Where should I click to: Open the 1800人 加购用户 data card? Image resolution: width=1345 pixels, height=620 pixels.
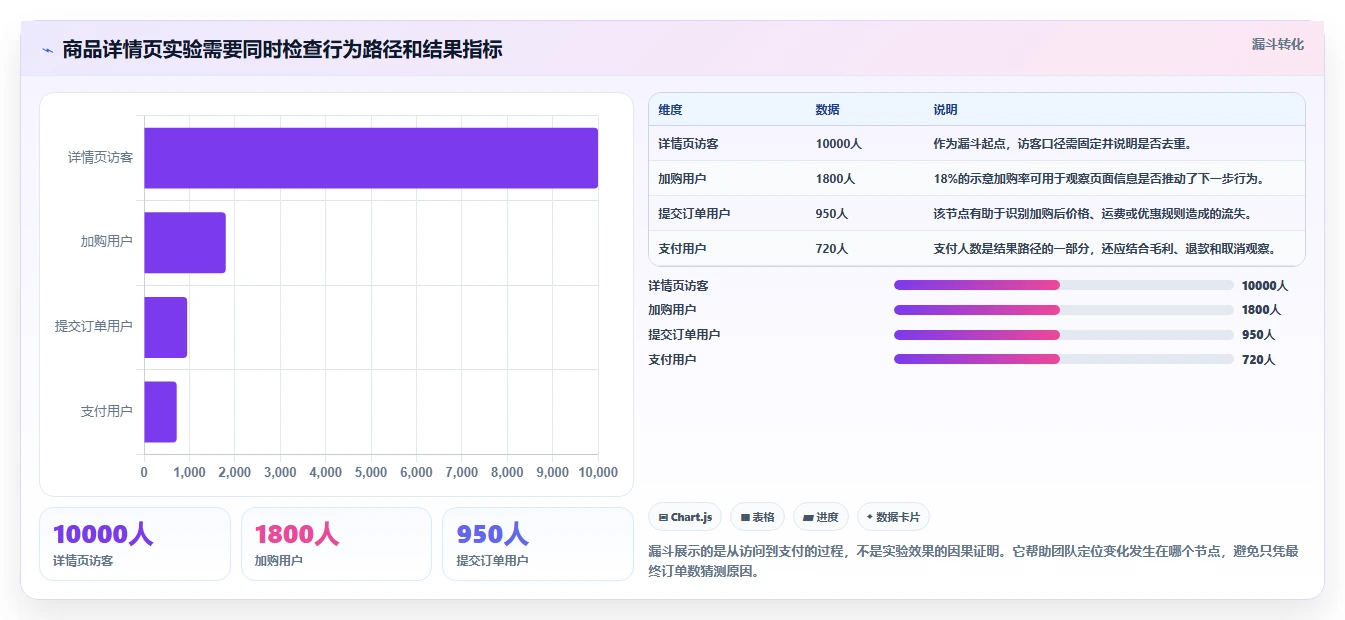(336, 544)
